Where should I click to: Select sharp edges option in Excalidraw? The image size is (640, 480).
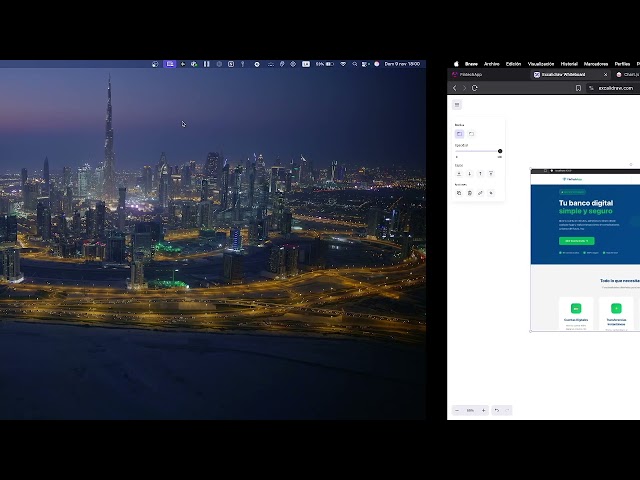pos(460,134)
